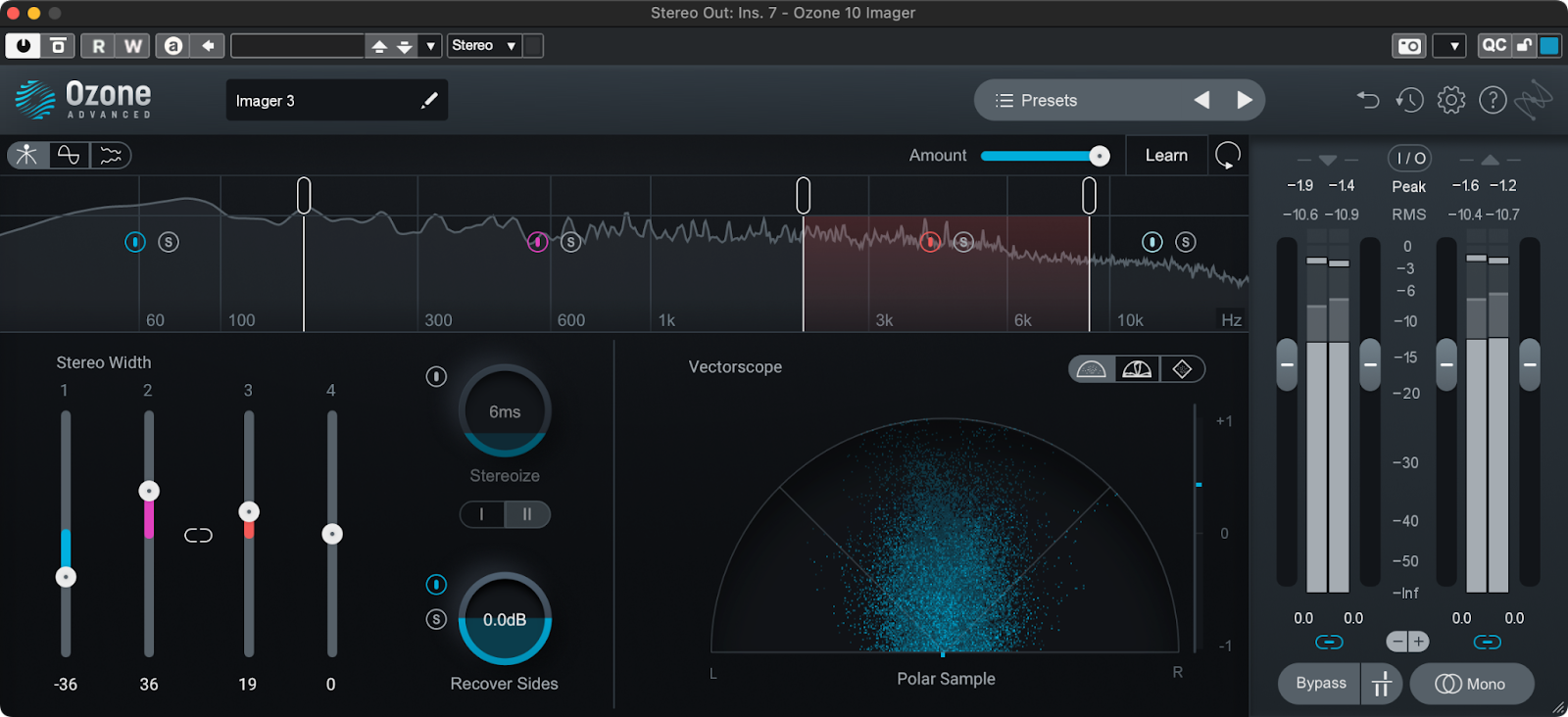The height and width of the screenshot is (717, 1568).
Task: Click the Bypass button
Action: click(1320, 684)
